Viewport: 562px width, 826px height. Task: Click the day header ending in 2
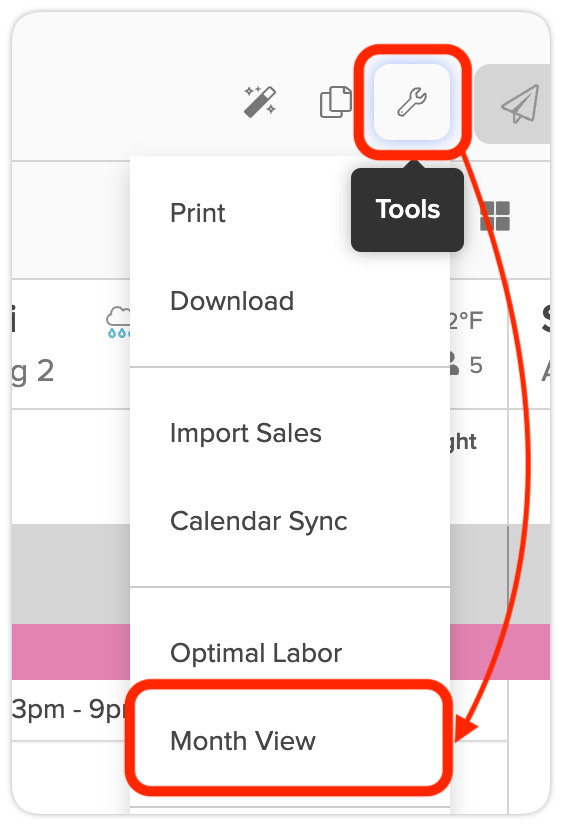tap(33, 371)
